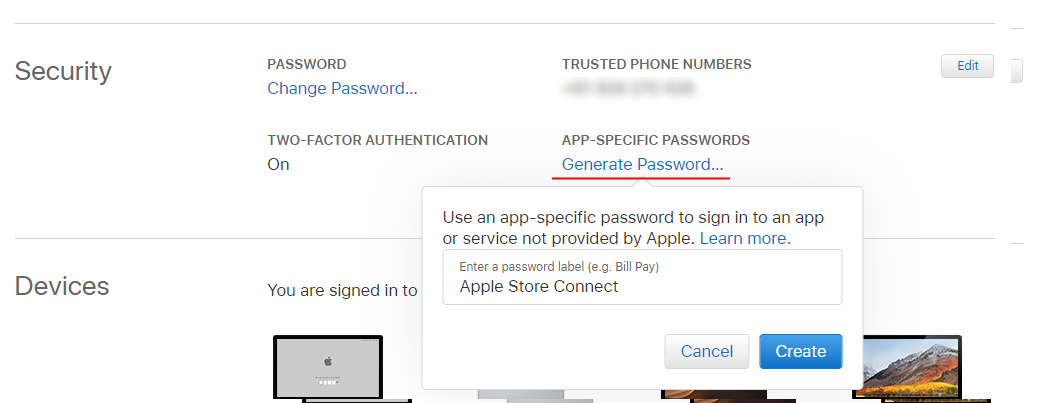The image size is (1037, 403).
Task: Focus the password label input field
Action: click(642, 277)
